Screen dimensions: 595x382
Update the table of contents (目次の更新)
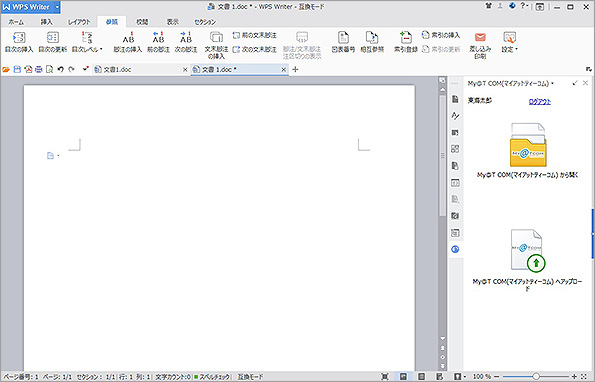tap(53, 42)
